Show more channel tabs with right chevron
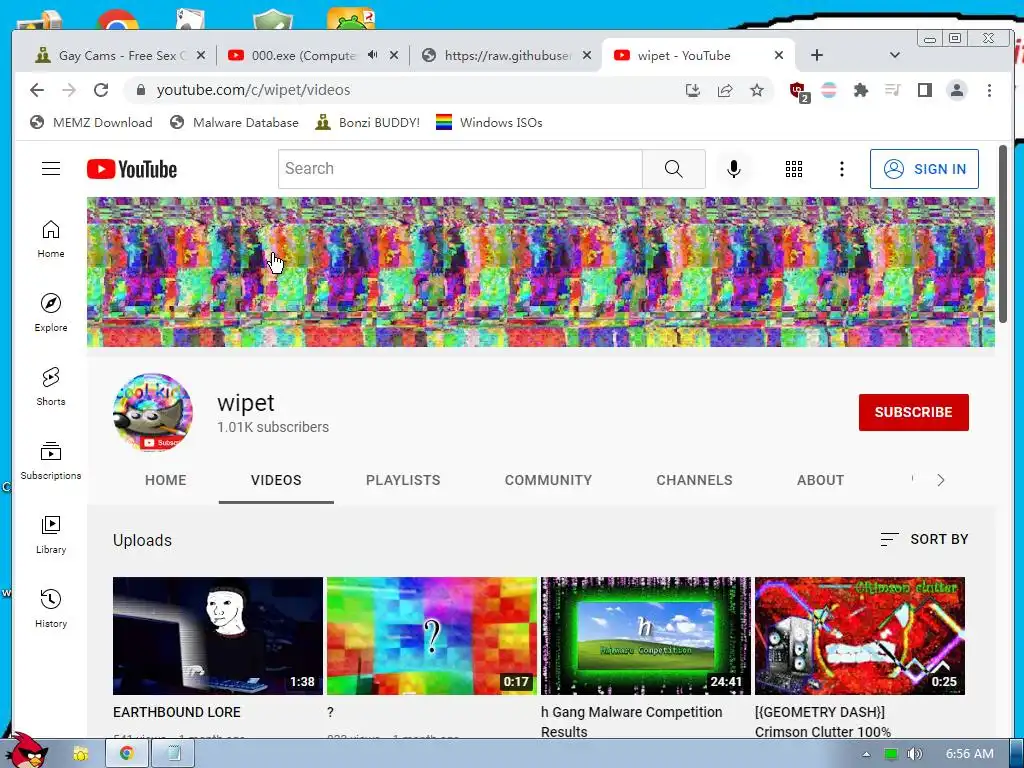This screenshot has width=1024, height=768. [x=940, y=481]
